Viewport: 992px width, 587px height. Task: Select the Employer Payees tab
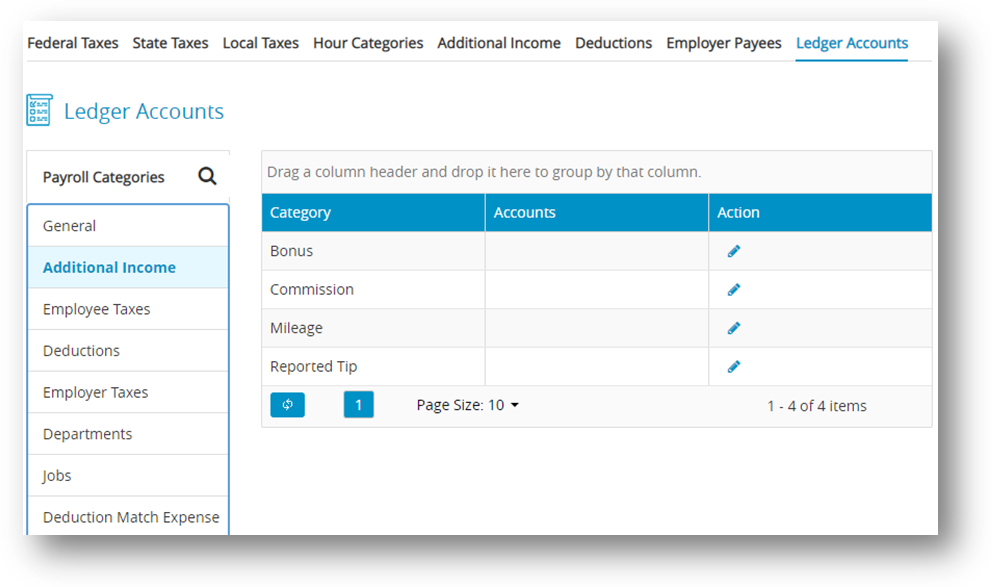coord(724,43)
